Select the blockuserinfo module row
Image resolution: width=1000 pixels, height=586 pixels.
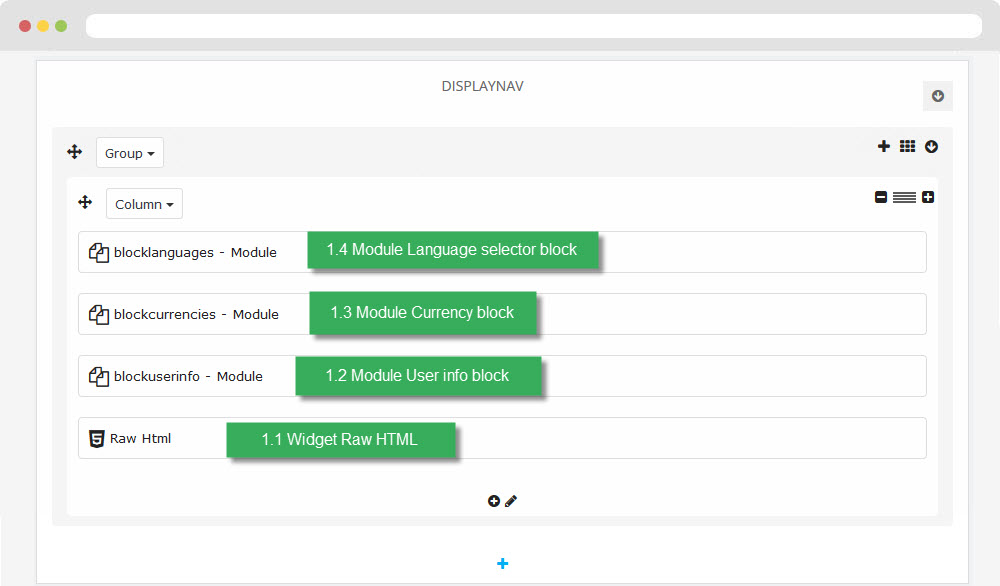tap(502, 376)
